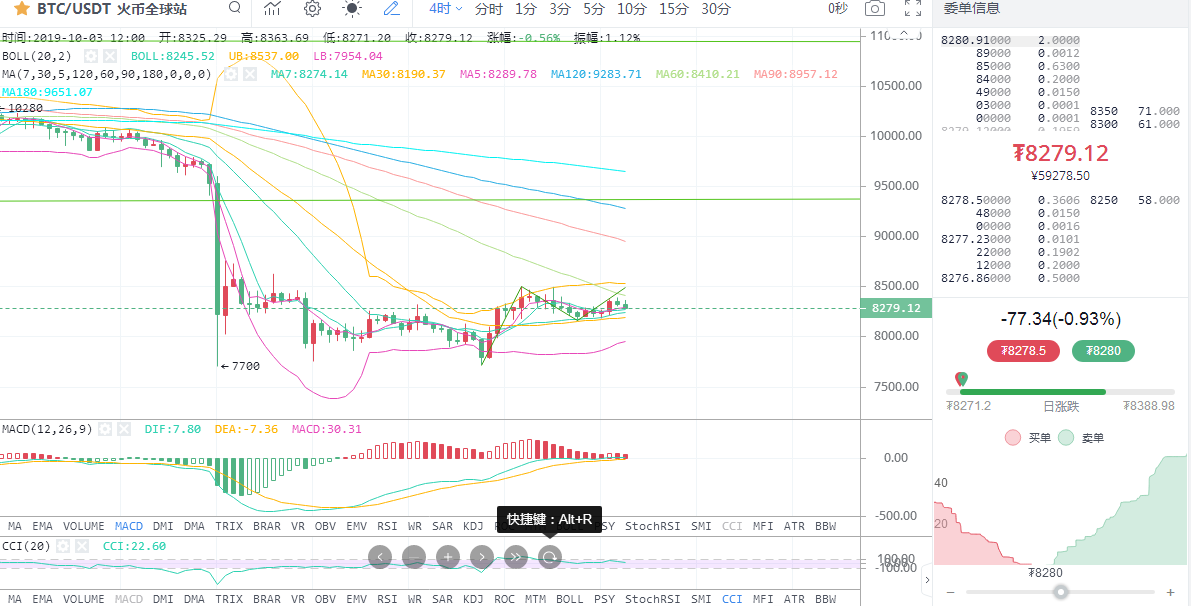Choose ATR in bottom indicator row

coord(795,599)
